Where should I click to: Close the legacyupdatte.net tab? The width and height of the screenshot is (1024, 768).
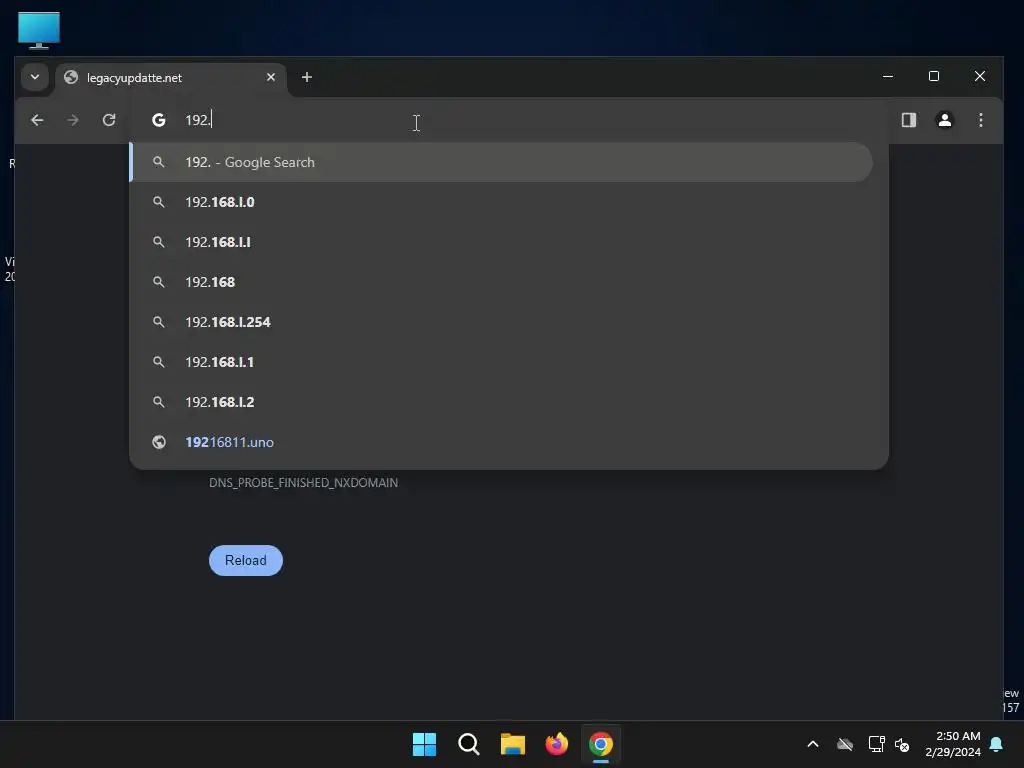pos(271,77)
